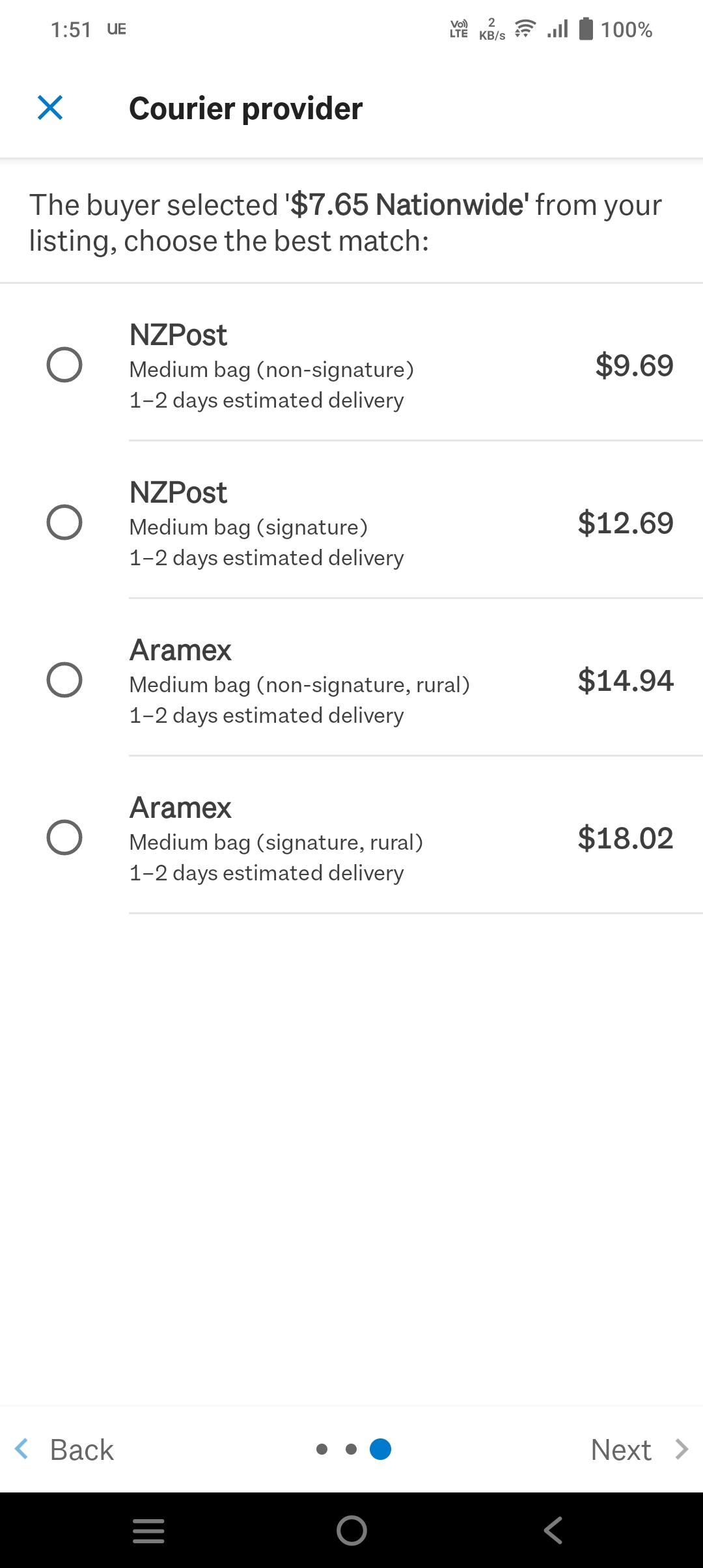Select NZPost signature Medium bag radio
The height and width of the screenshot is (1568, 703).
click(64, 522)
